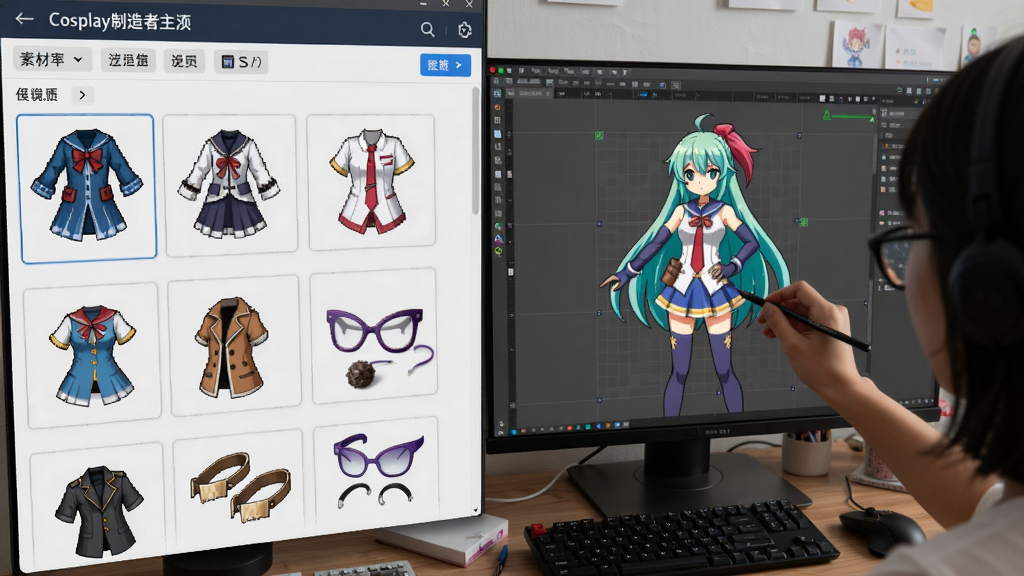Click the green handle beside the character's raised elbow
The height and width of the screenshot is (576, 1024).
point(803,222)
